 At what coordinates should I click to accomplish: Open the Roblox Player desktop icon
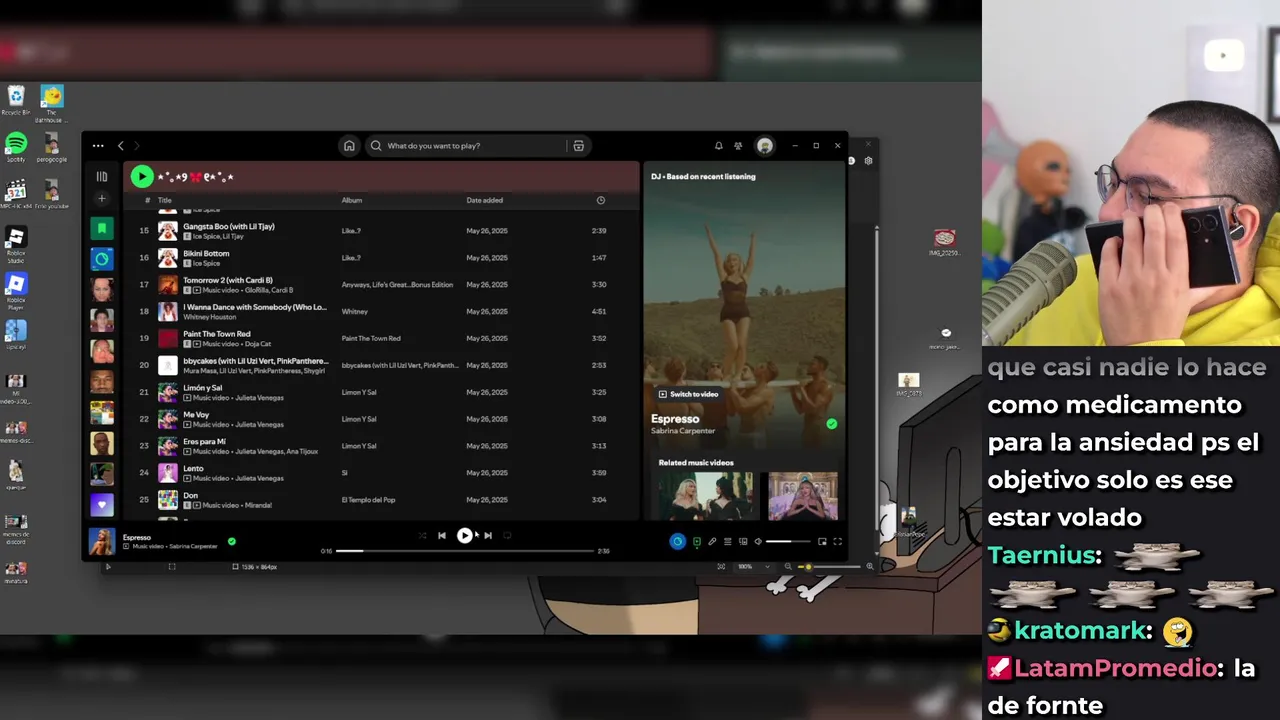coord(16,291)
